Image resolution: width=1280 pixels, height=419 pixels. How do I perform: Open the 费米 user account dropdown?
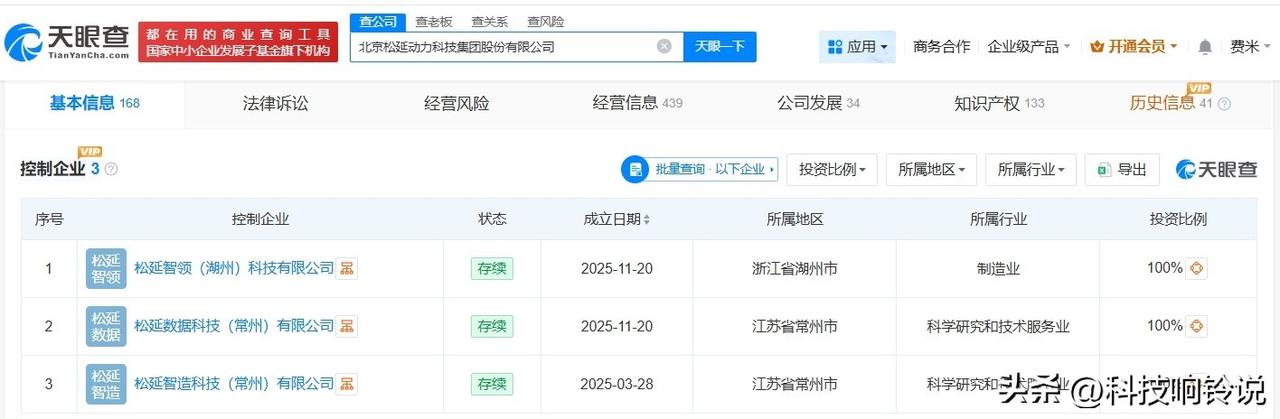click(x=1251, y=46)
